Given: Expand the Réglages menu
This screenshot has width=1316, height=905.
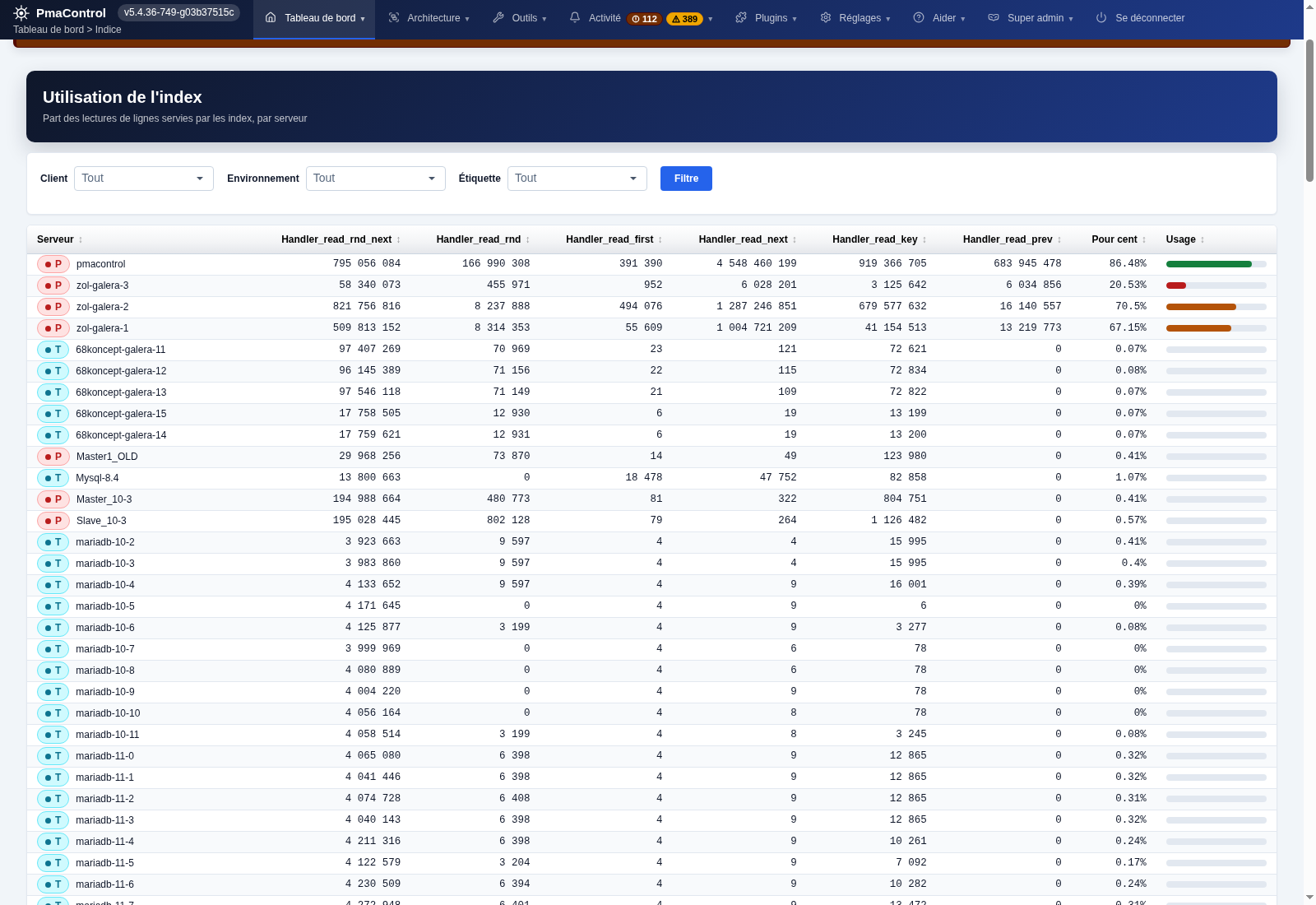Looking at the screenshot, I should pos(887,19).
